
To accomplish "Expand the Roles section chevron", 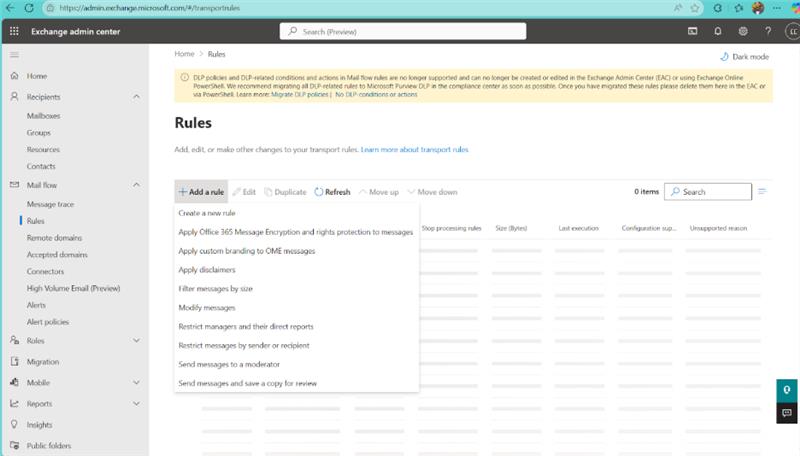I will [136, 340].
